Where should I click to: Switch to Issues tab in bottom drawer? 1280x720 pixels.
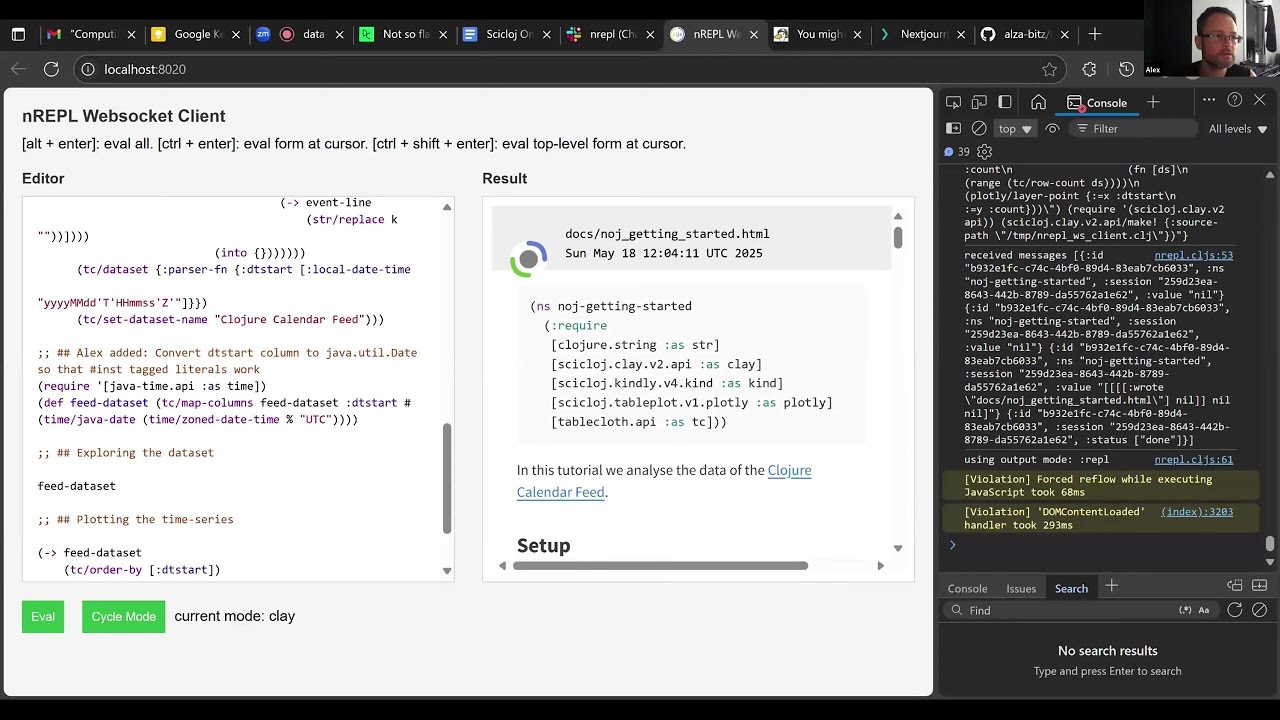click(x=1021, y=588)
